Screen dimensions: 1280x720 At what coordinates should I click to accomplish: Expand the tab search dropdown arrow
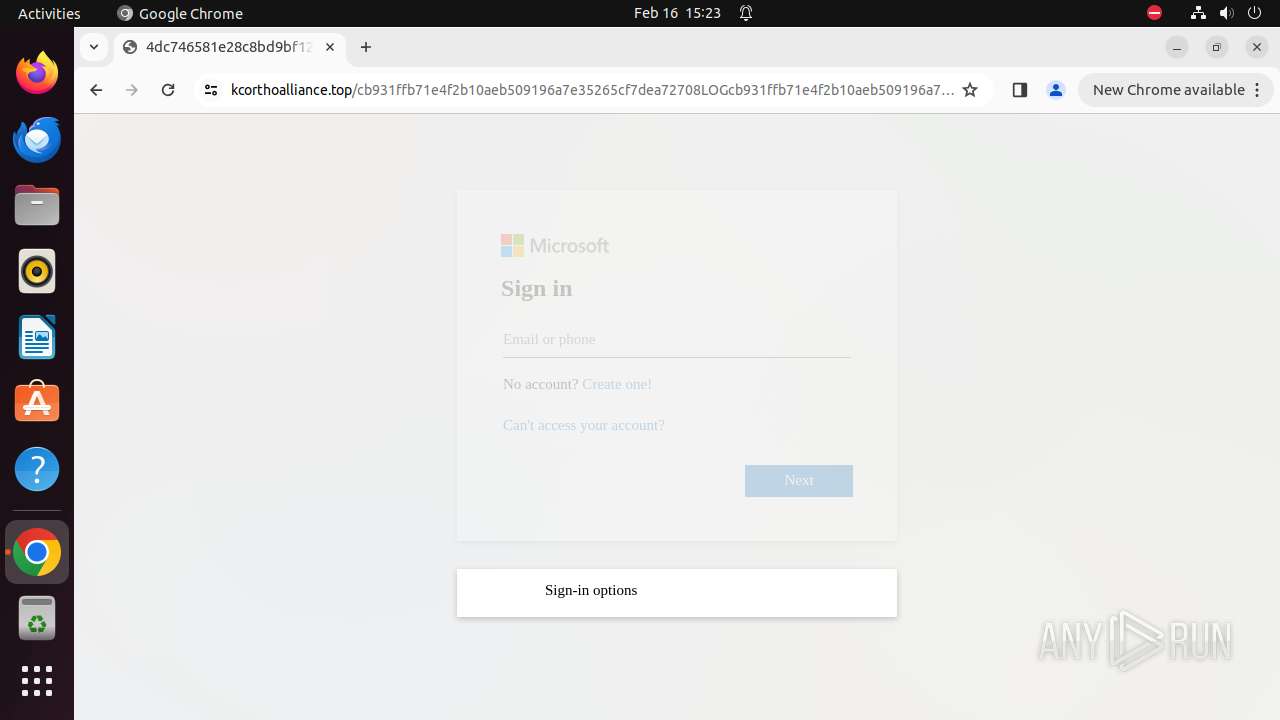[x=93, y=47]
